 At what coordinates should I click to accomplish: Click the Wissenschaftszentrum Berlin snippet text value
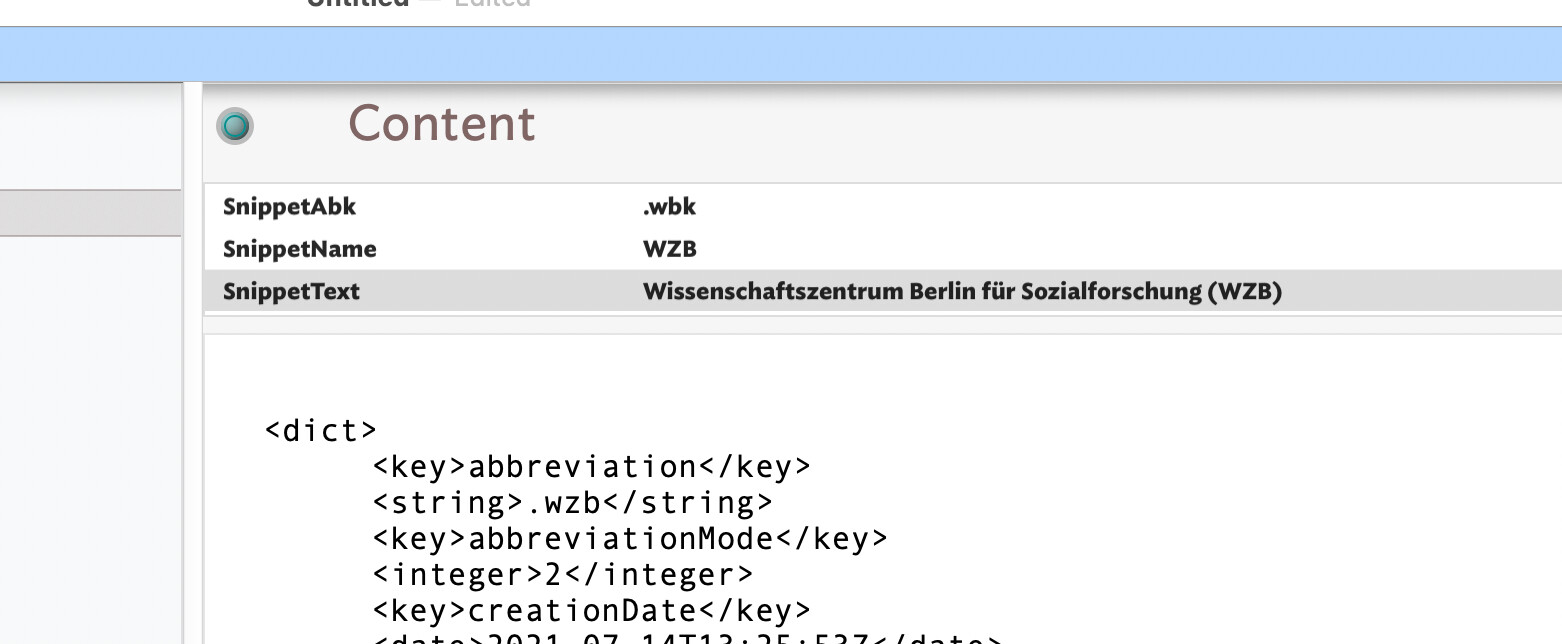click(x=961, y=292)
